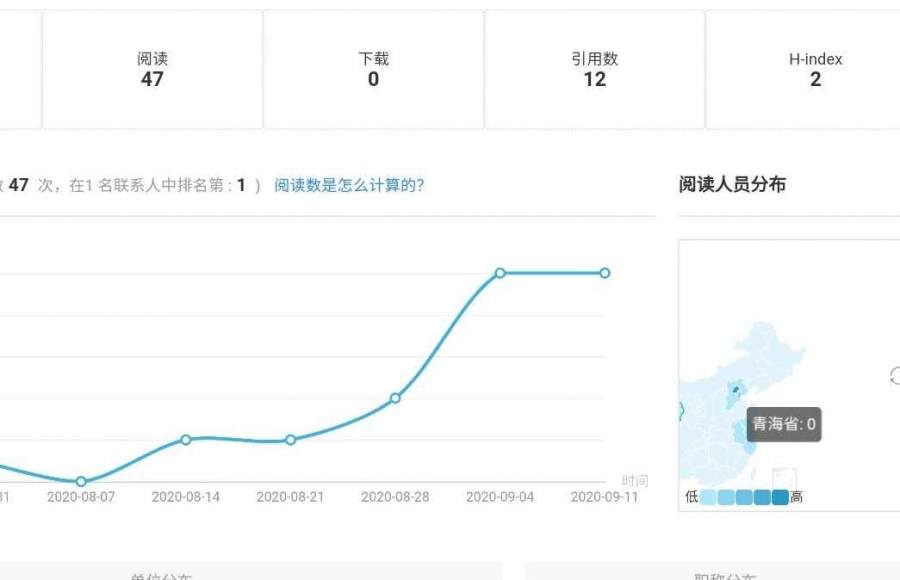Image resolution: width=900 pixels, height=580 pixels.
Task: Click the 2020-08-28 axis date label
Action: [x=395, y=497]
